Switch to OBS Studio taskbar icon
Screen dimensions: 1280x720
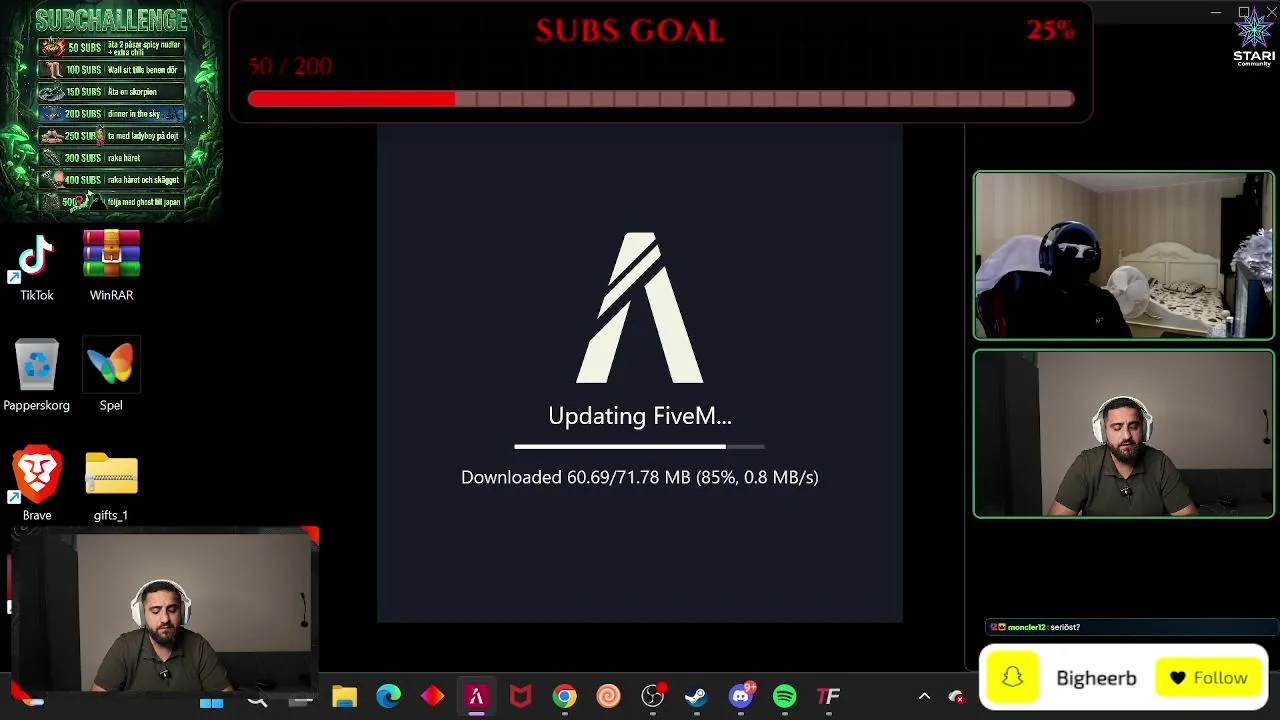point(653,695)
